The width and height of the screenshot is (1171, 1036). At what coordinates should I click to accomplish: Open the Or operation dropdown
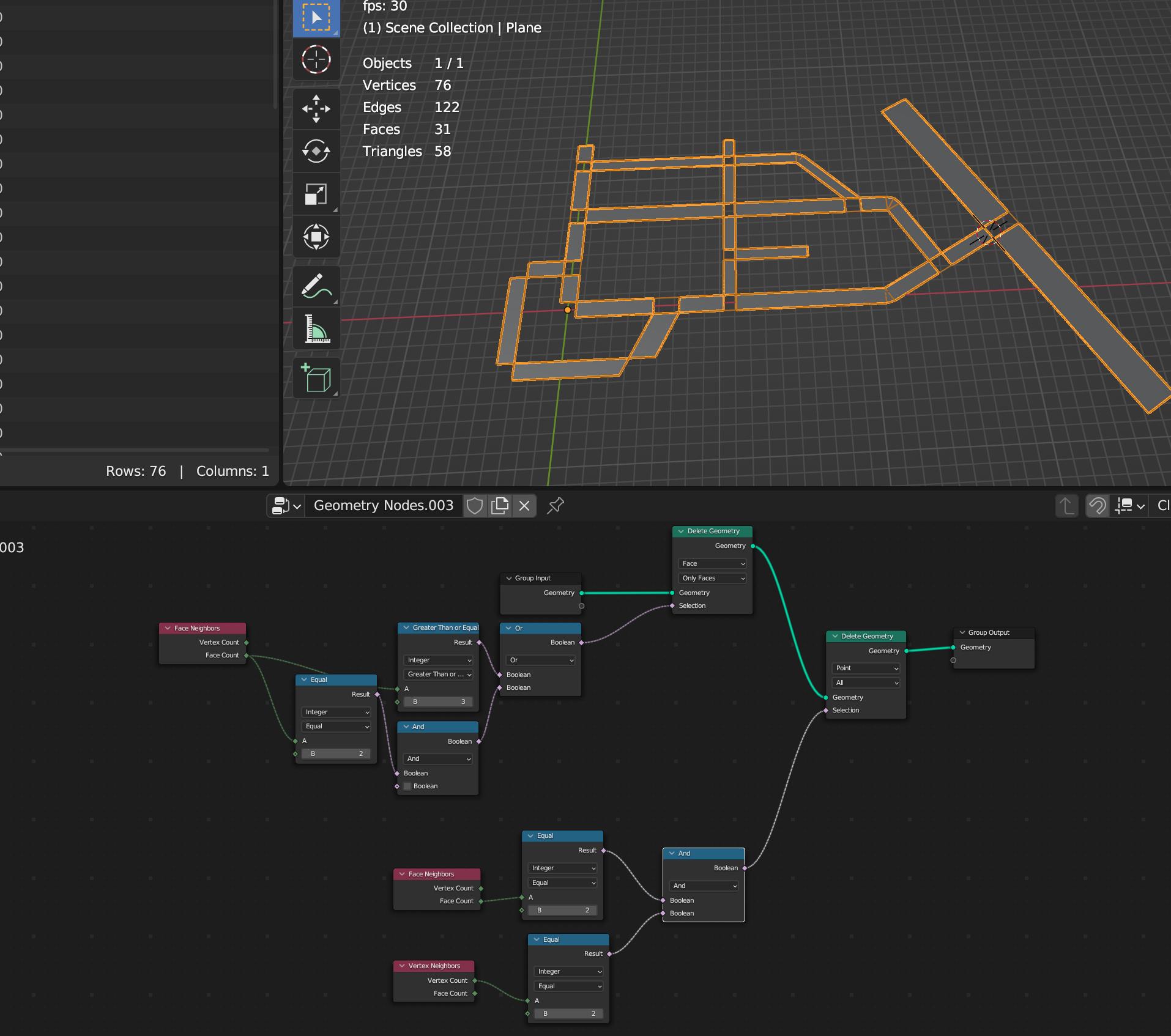[x=540, y=660]
